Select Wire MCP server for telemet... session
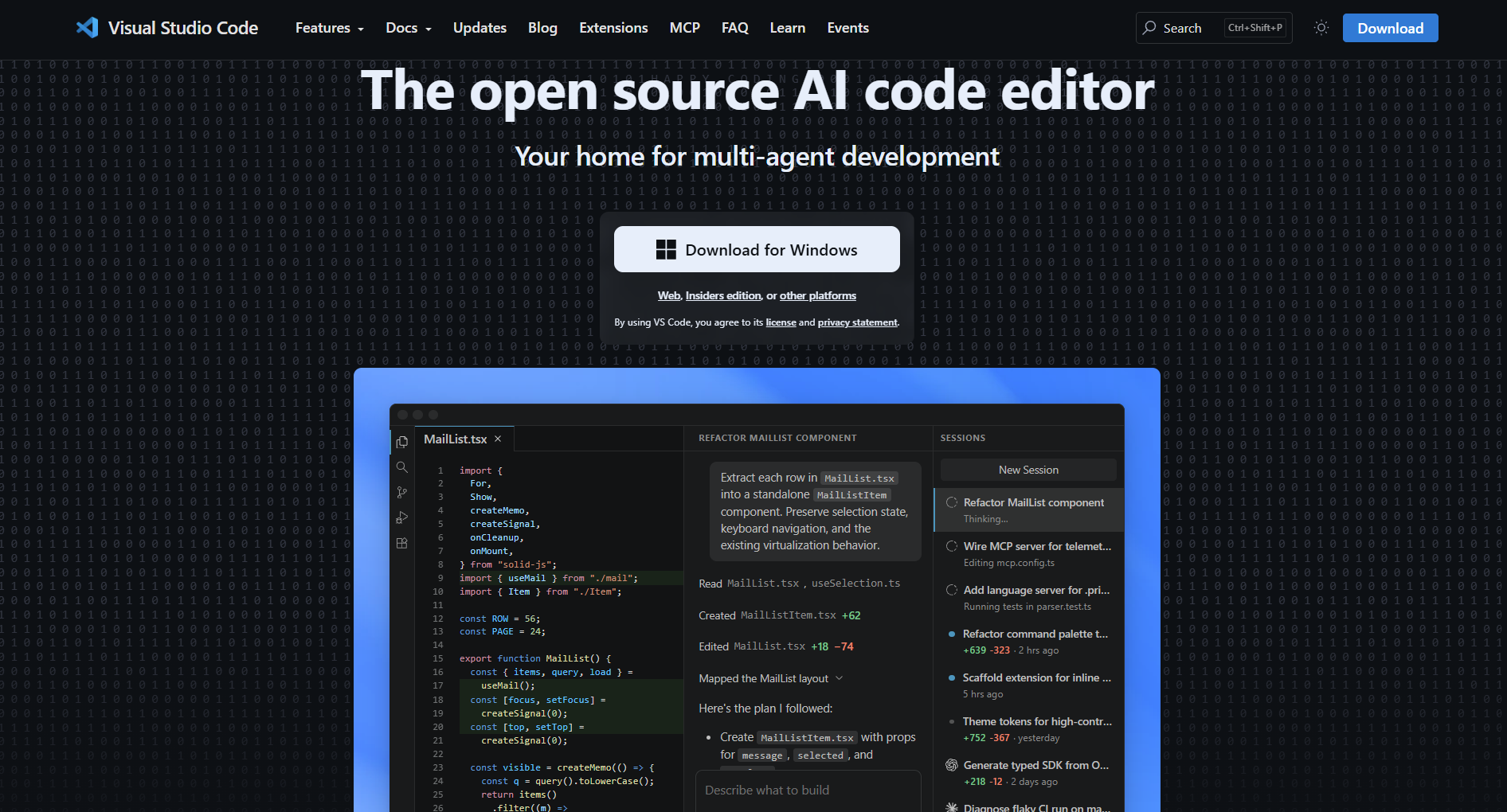1507x812 pixels. (1028, 553)
